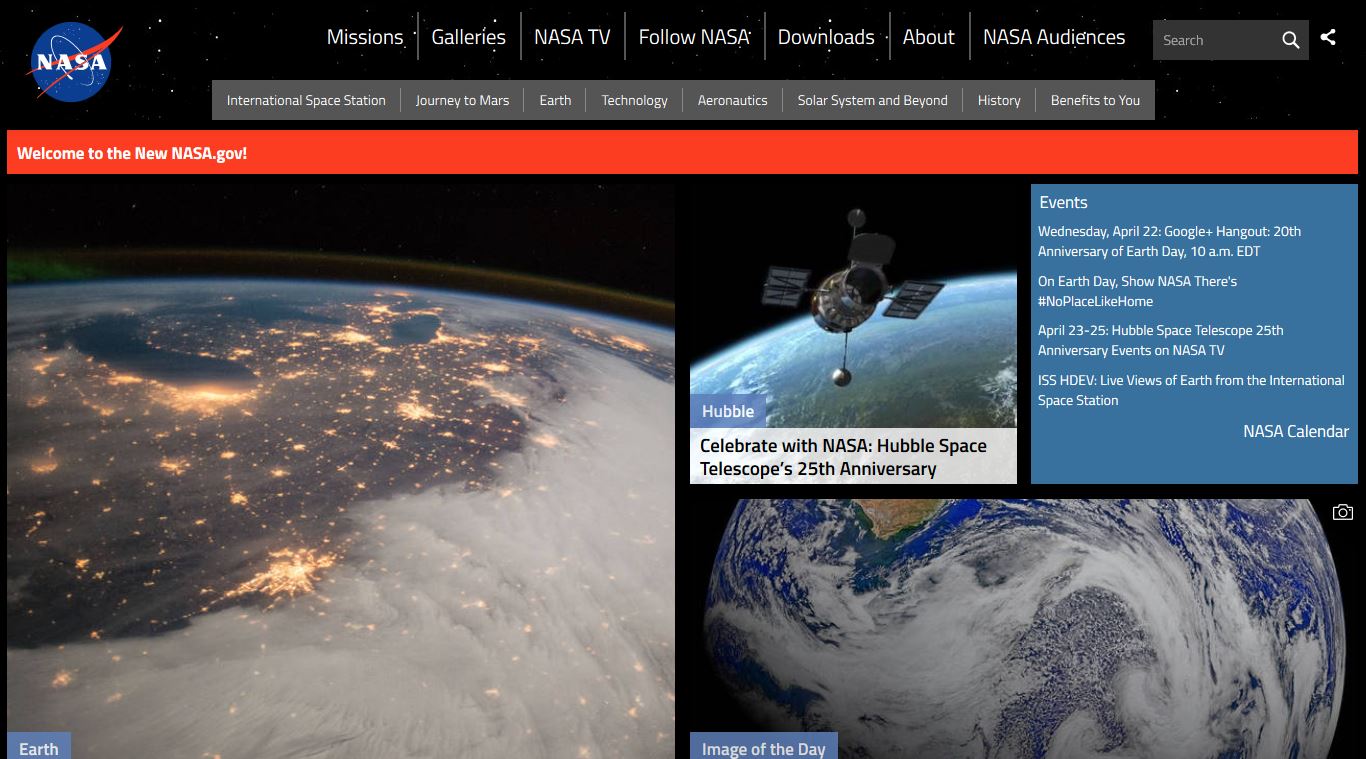Open the Downloads menu
The width and height of the screenshot is (1366, 759).
[x=826, y=37]
